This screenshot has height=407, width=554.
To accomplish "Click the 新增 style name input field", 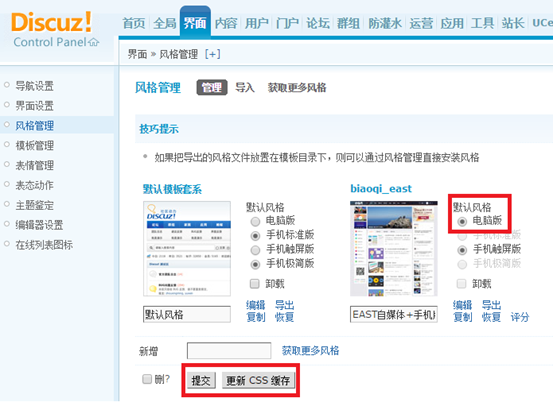I will click(x=229, y=350).
